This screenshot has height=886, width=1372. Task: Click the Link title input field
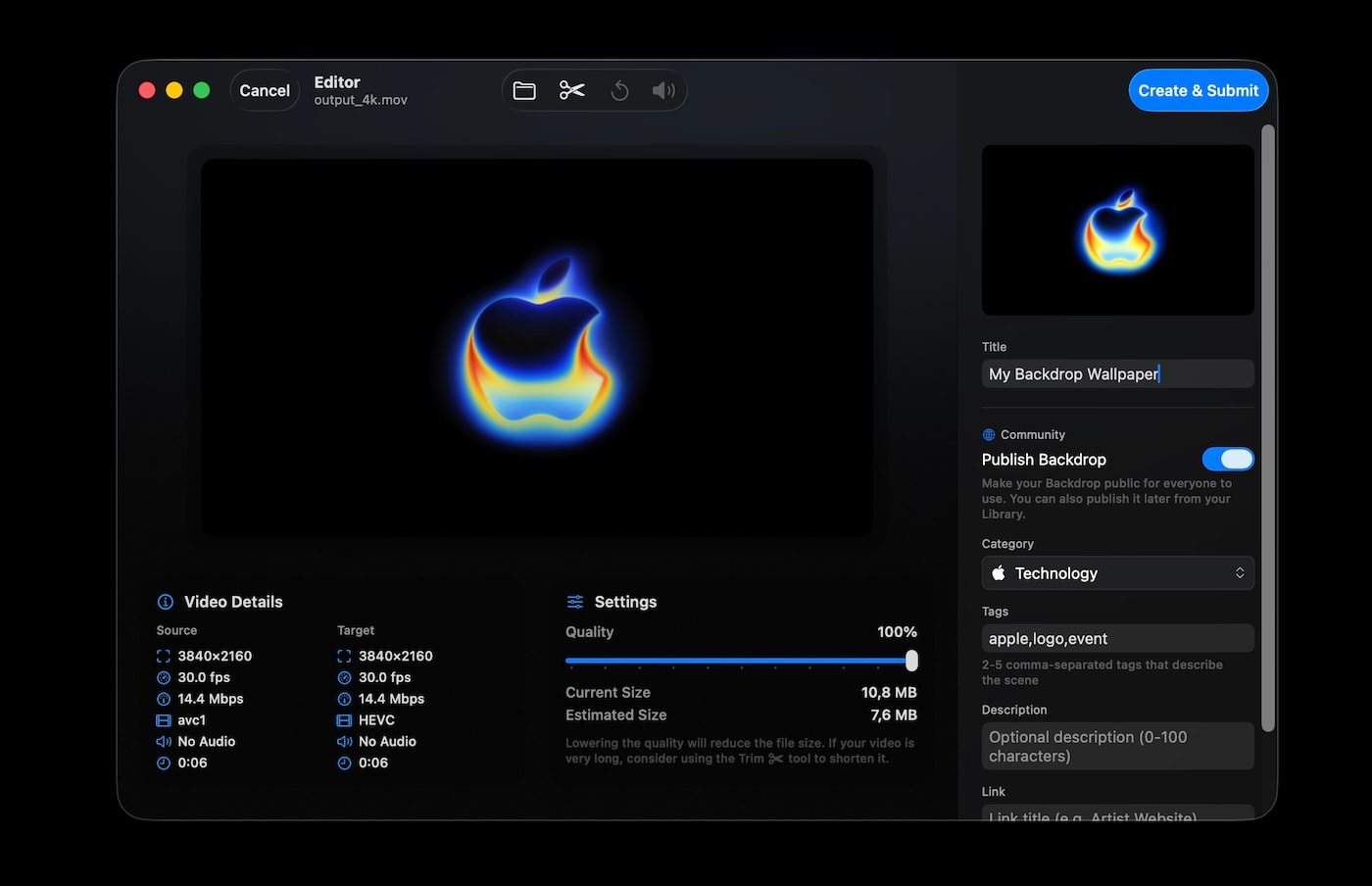pos(1118,812)
